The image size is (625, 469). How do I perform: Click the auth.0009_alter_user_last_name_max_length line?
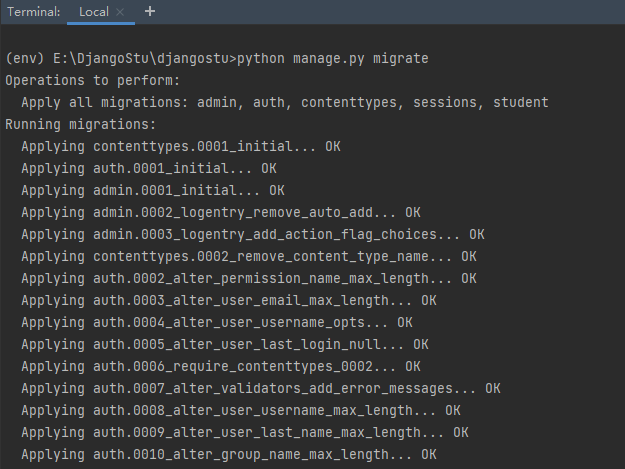click(x=244, y=432)
